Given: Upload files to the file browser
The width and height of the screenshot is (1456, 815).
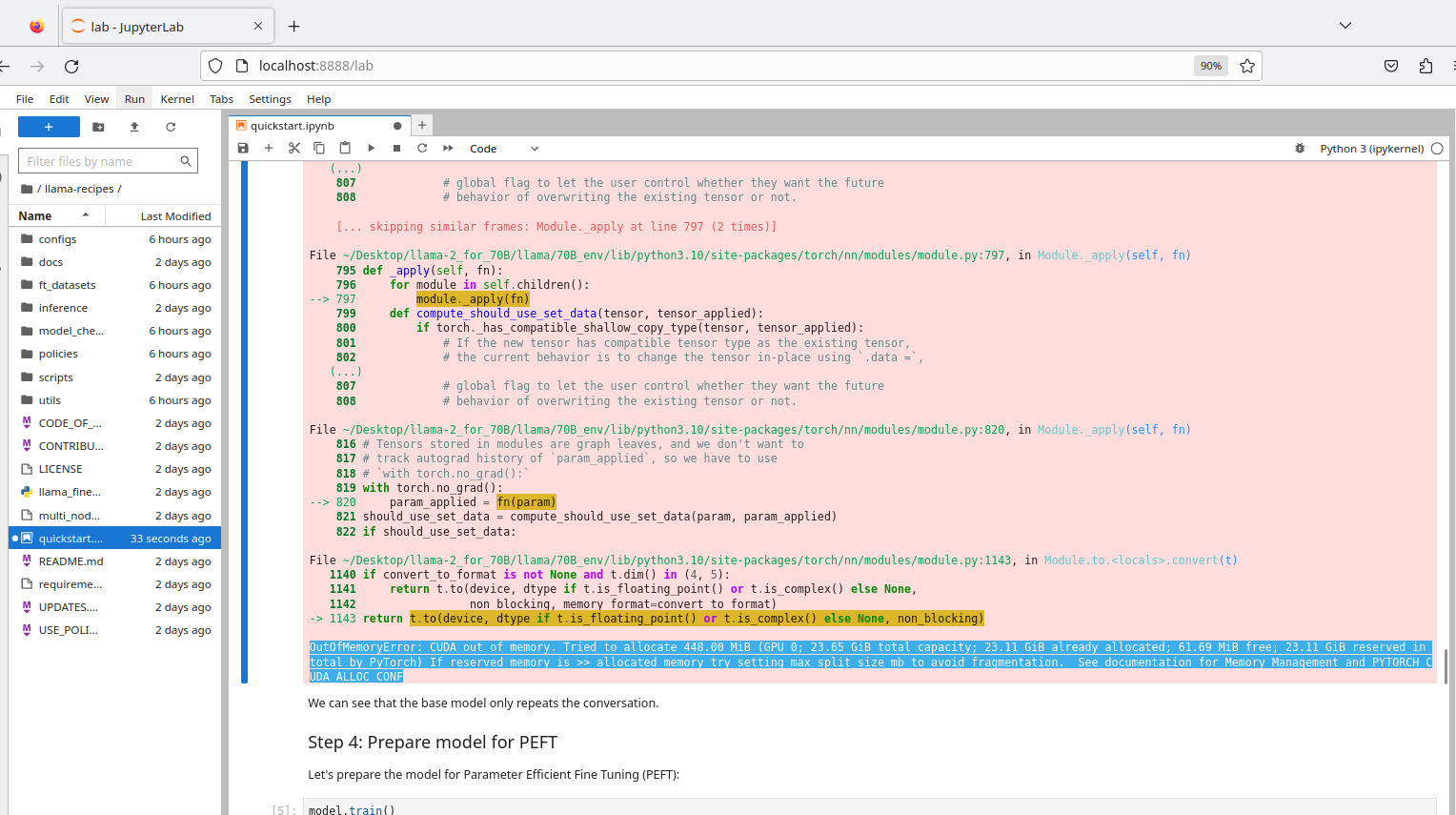Looking at the screenshot, I should 134,127.
